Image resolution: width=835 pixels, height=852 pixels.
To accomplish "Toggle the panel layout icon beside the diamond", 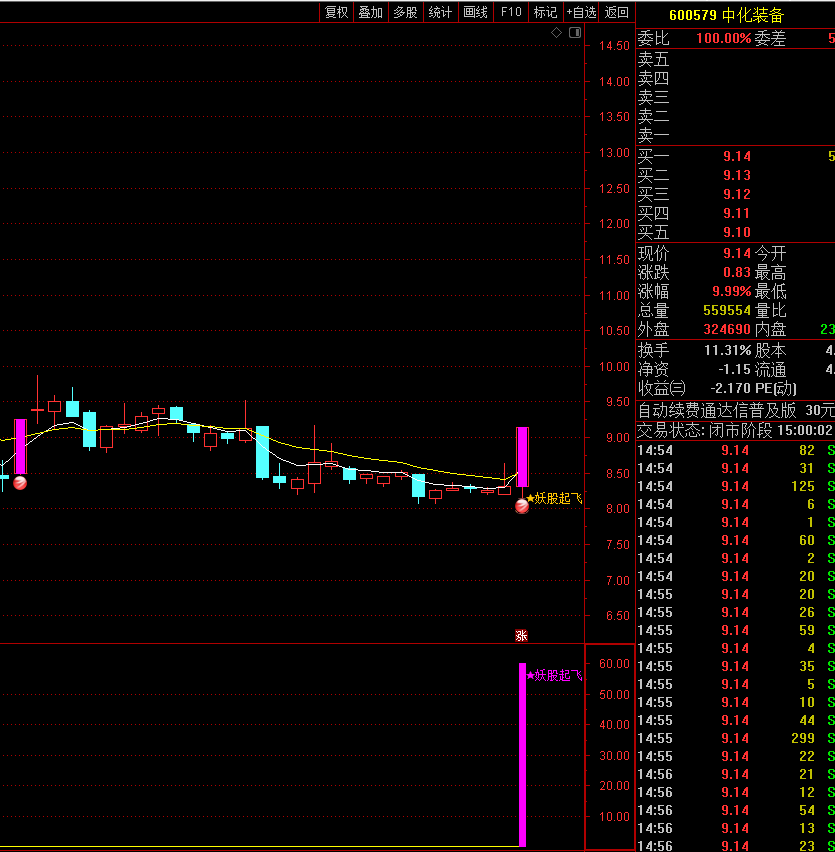I will (x=575, y=33).
